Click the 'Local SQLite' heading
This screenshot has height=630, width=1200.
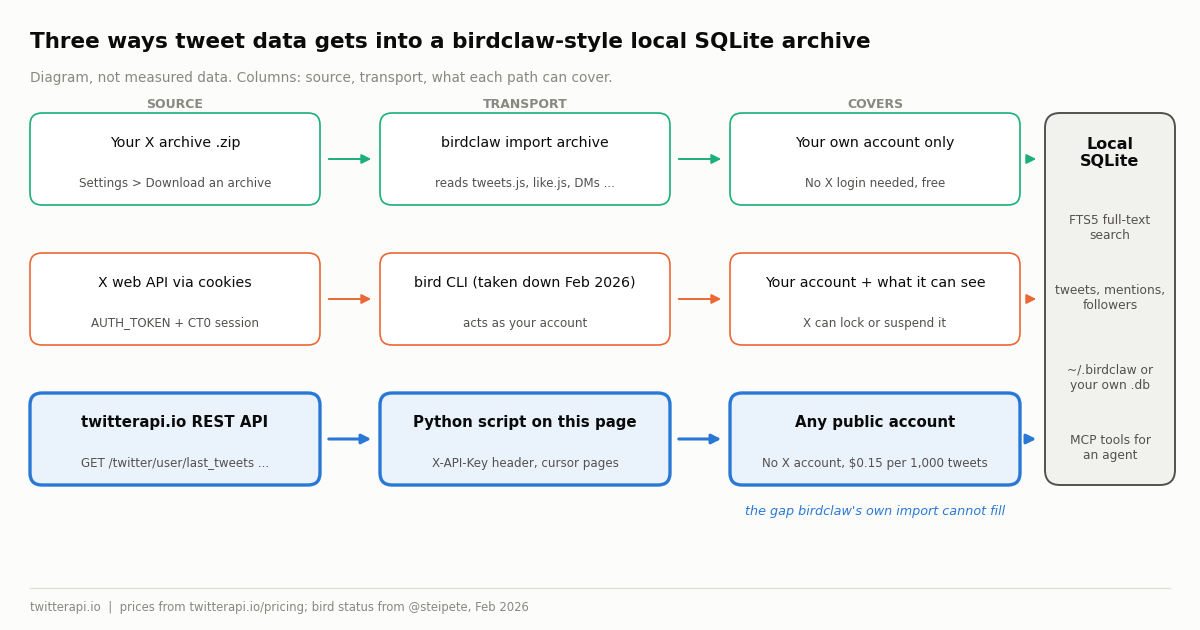tap(1110, 153)
